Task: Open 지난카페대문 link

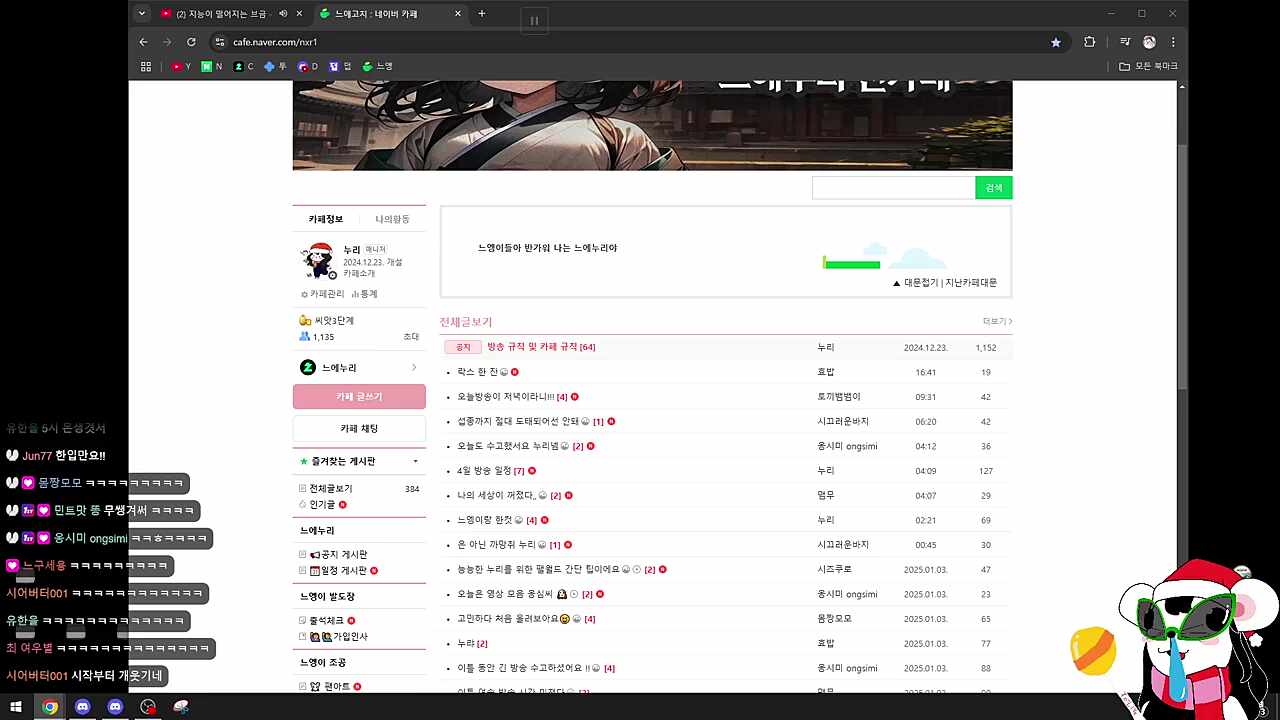Action: pos(971,283)
